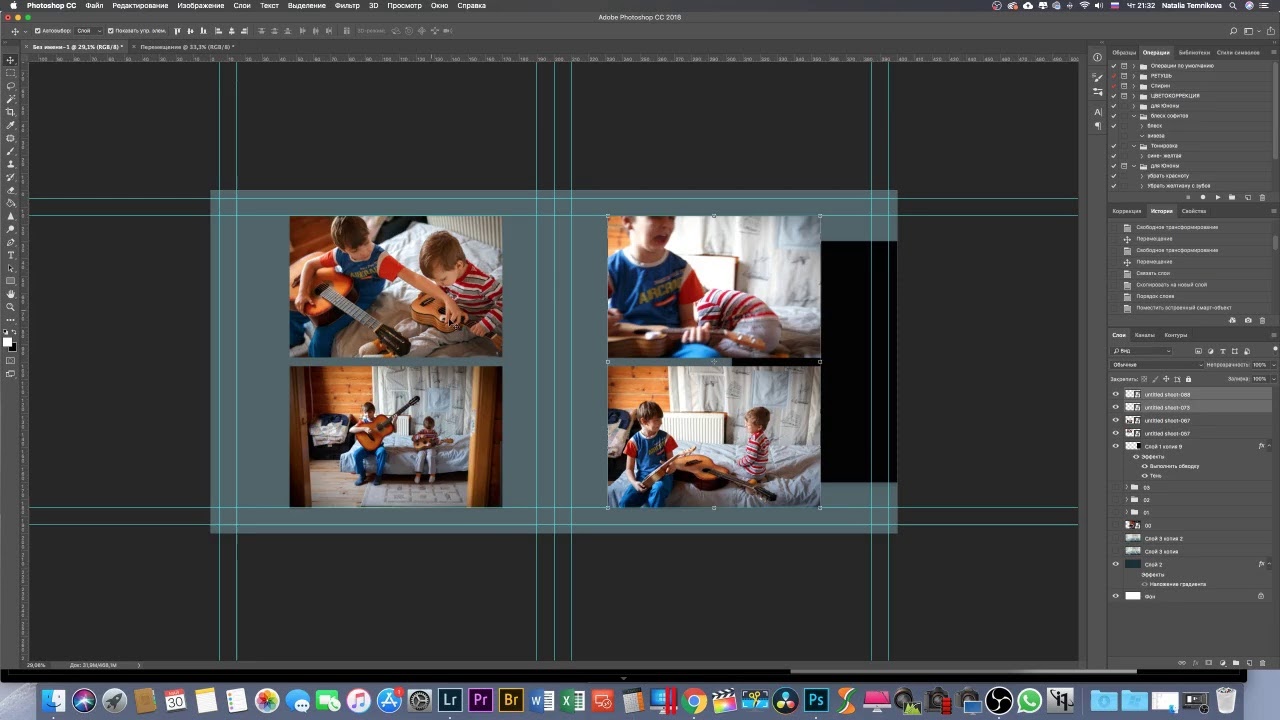Select the Lasso tool

tap(11, 86)
